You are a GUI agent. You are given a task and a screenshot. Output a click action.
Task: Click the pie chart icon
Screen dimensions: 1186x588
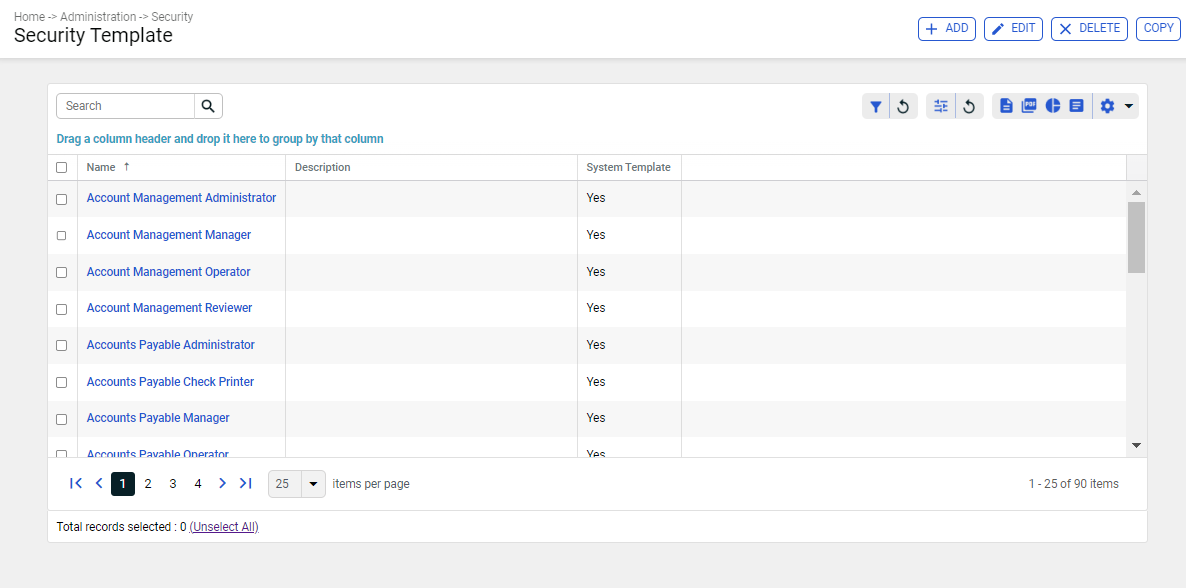tap(1053, 106)
